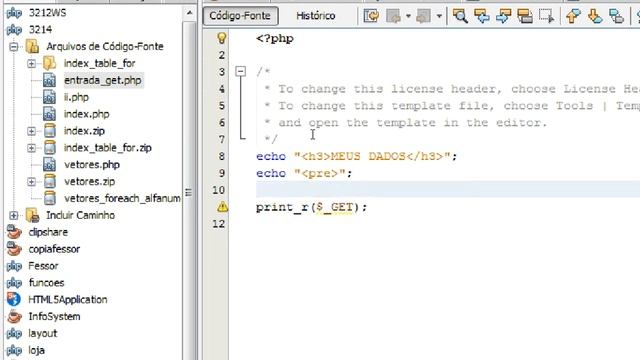Select the loja project

(36, 350)
